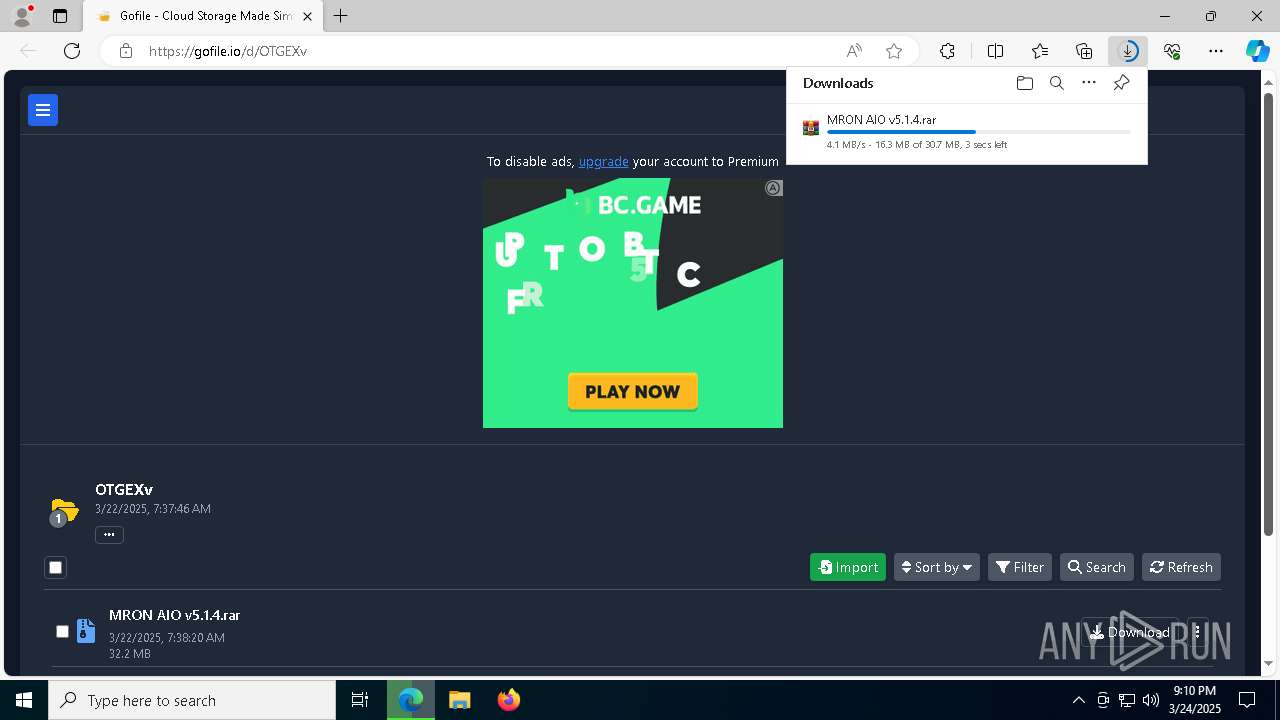The image size is (1280, 720).
Task: Open Browser essentials icon
Action: point(1172,51)
